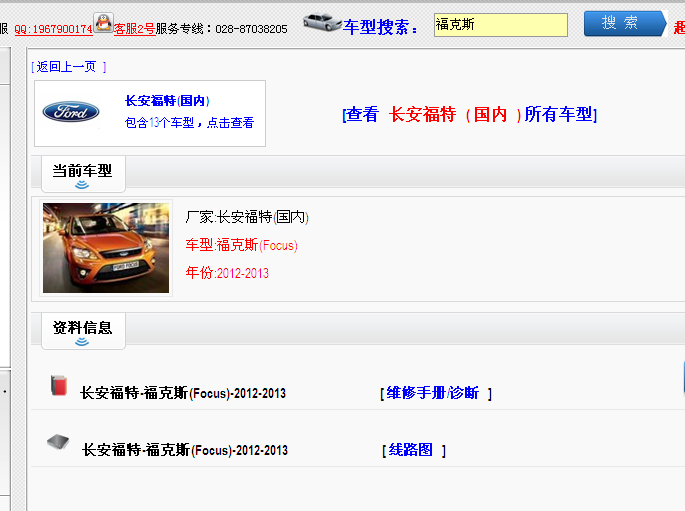Click the 车型搜索 input field containing 福克斯
The width and height of the screenshot is (685, 511).
[x=501, y=25]
